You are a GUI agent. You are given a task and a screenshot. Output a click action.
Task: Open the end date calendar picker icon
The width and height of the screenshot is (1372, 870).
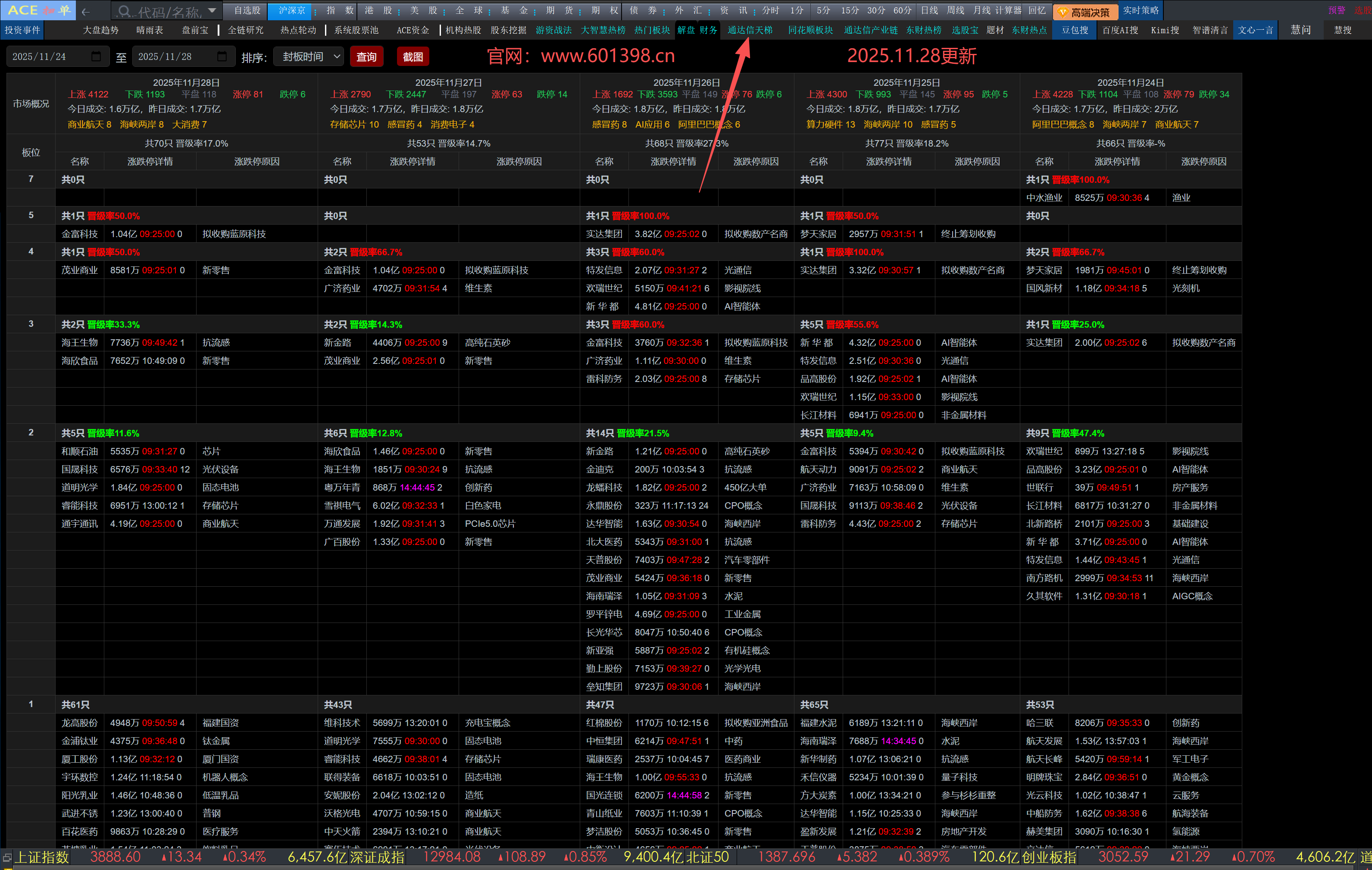click(222, 56)
